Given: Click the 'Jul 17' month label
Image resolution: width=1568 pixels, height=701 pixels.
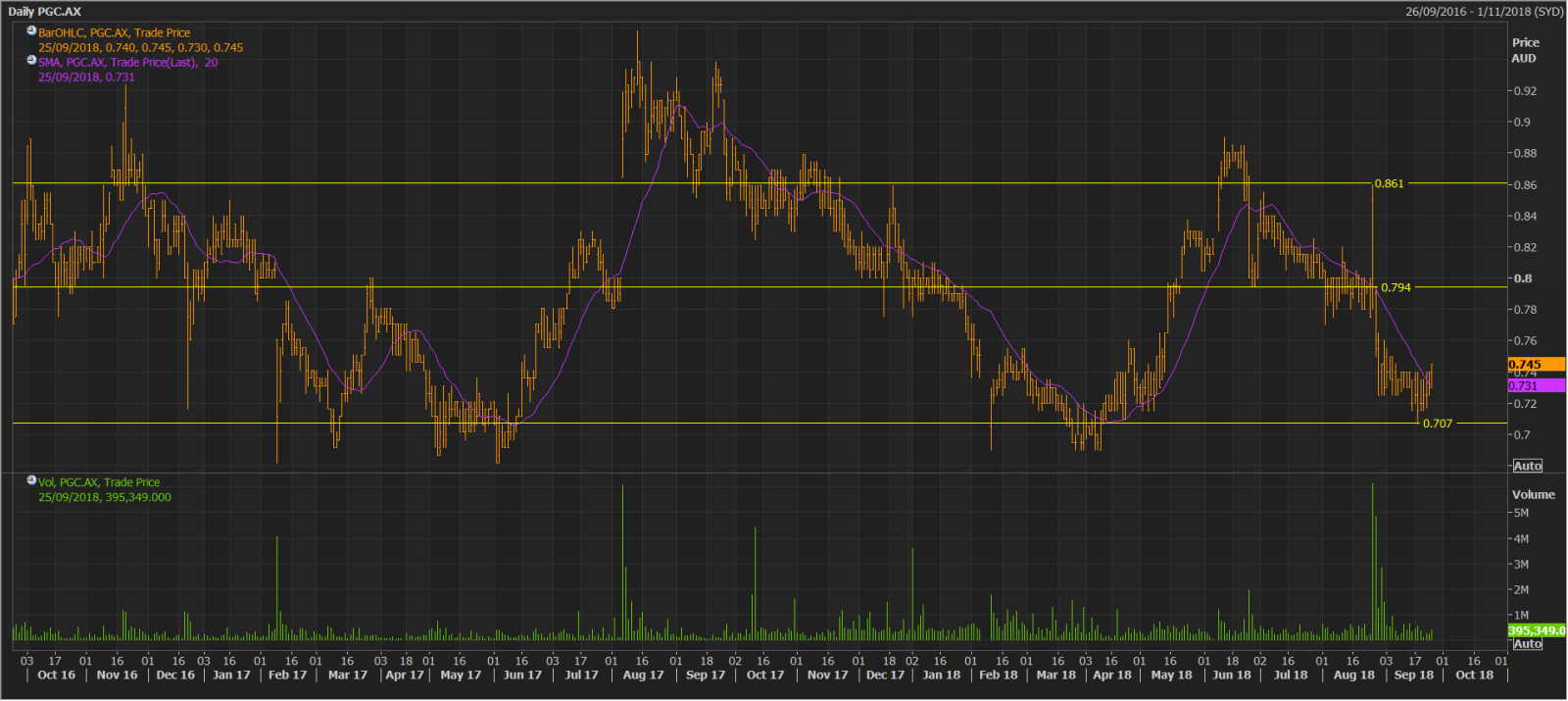Looking at the screenshot, I should pos(581,675).
